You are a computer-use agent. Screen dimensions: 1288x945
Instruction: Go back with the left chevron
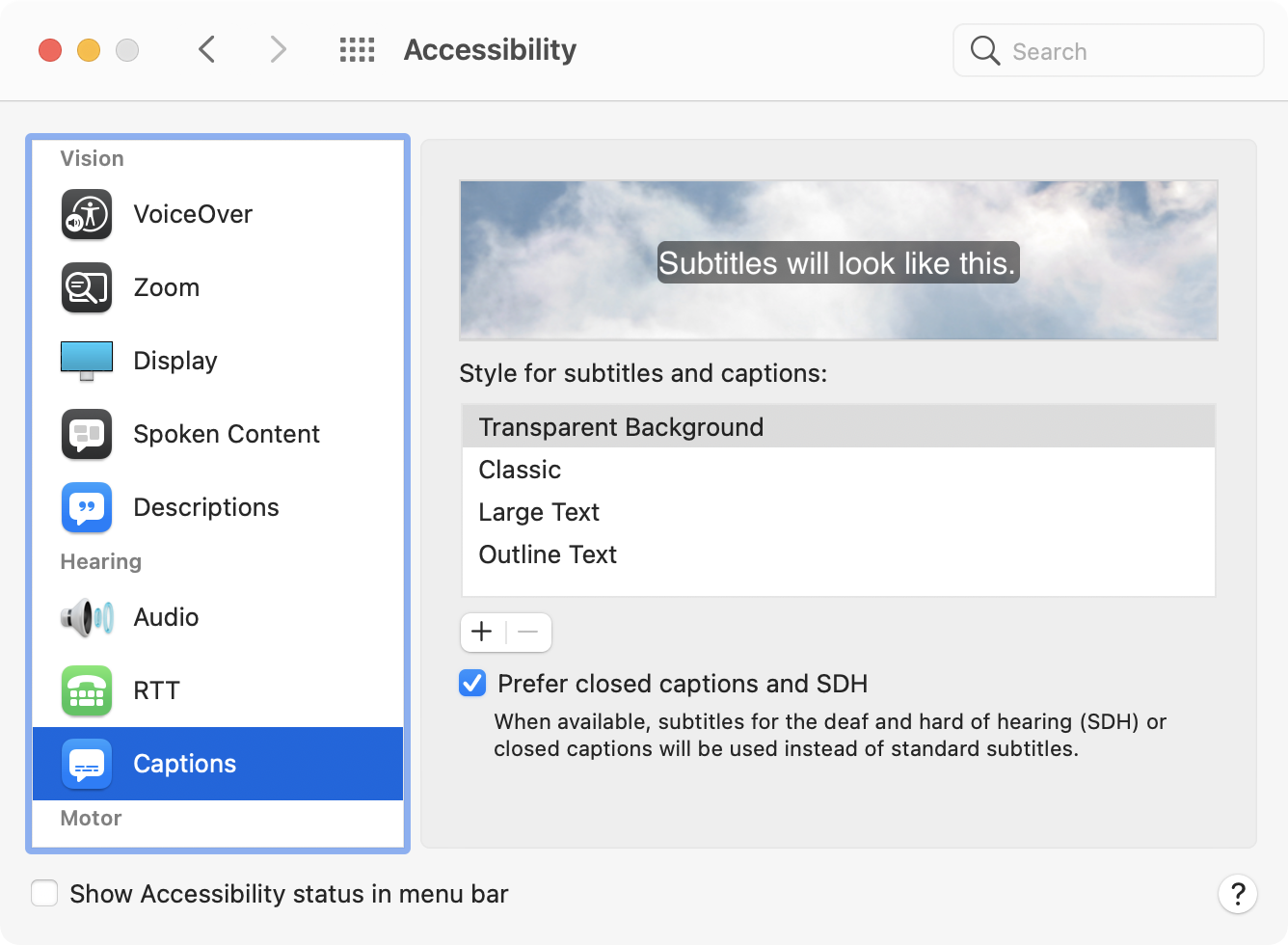(x=206, y=49)
